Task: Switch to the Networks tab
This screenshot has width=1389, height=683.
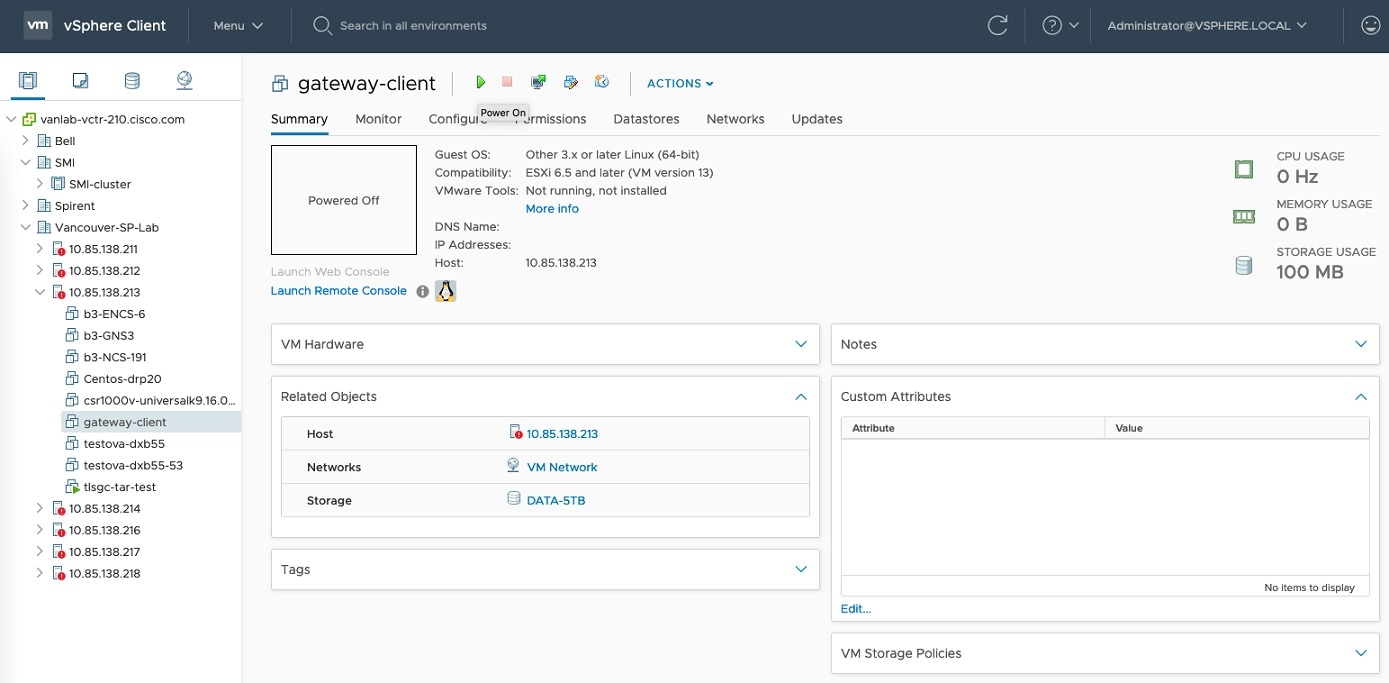Action: (735, 118)
